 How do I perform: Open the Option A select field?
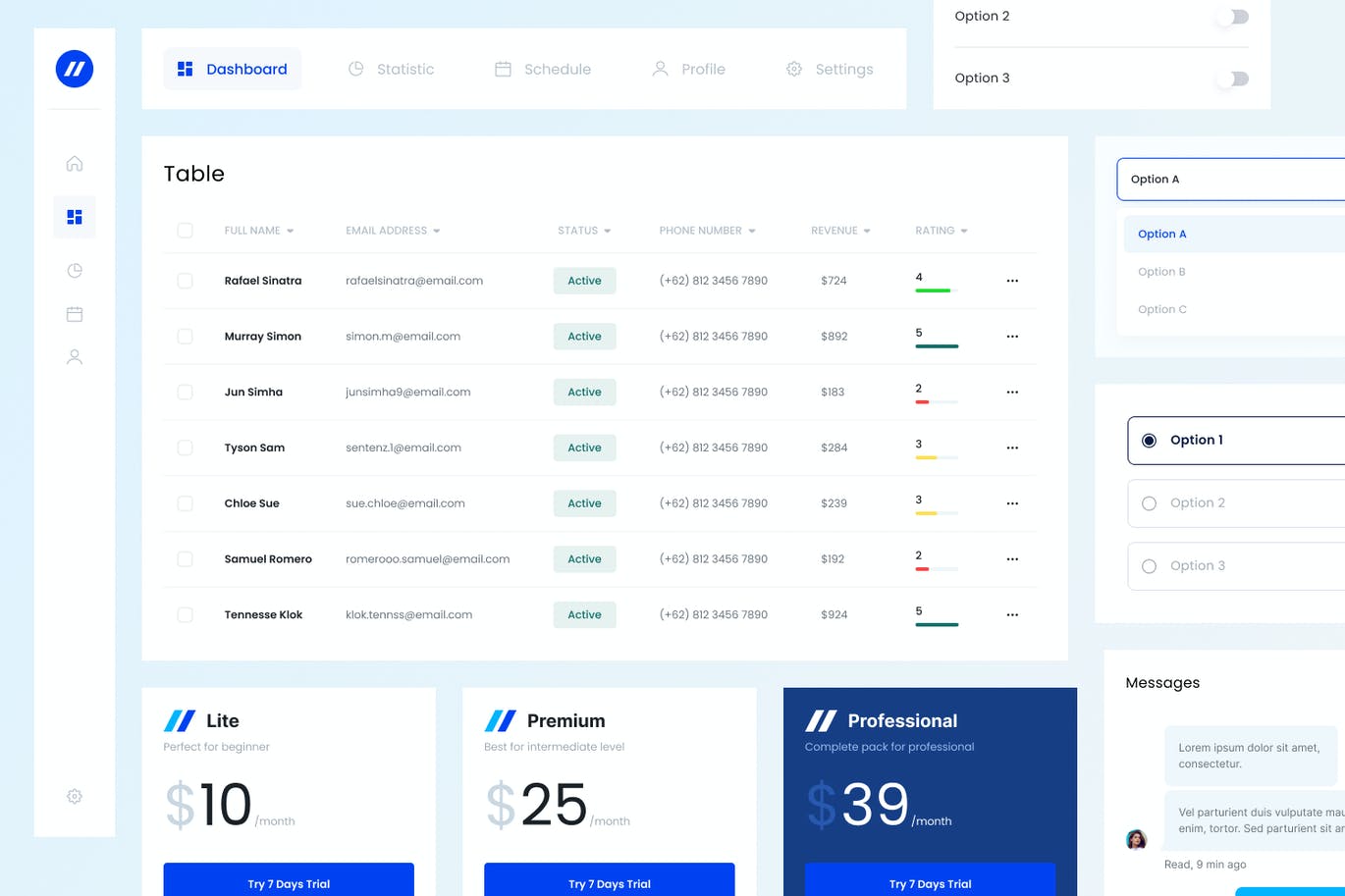point(1231,180)
